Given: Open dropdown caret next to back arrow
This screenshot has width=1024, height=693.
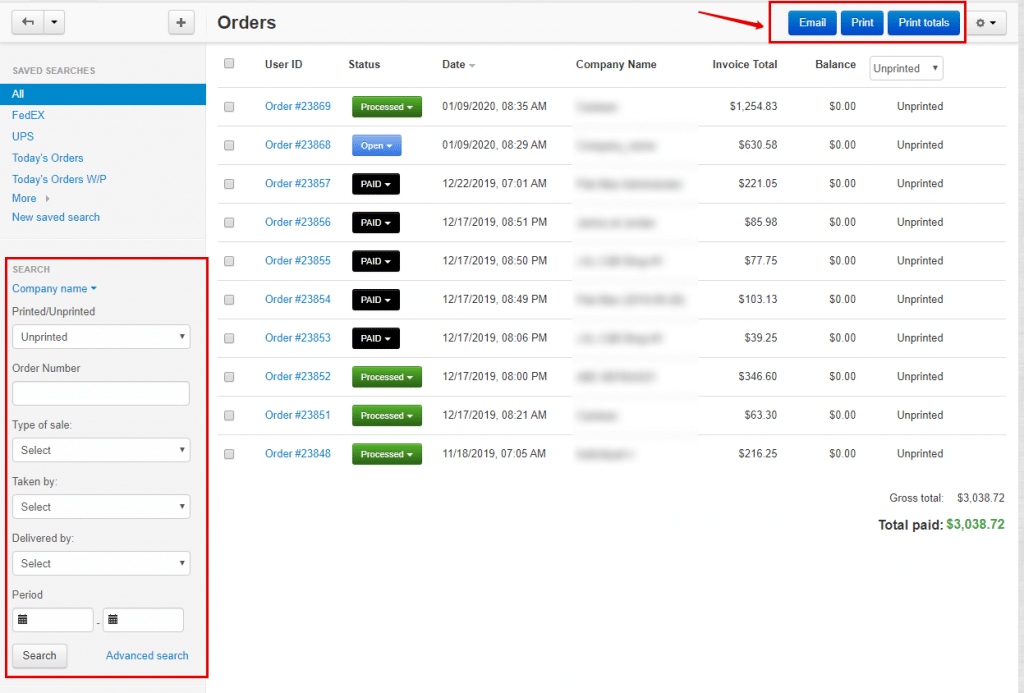Looking at the screenshot, I should pyautogui.click(x=54, y=22).
